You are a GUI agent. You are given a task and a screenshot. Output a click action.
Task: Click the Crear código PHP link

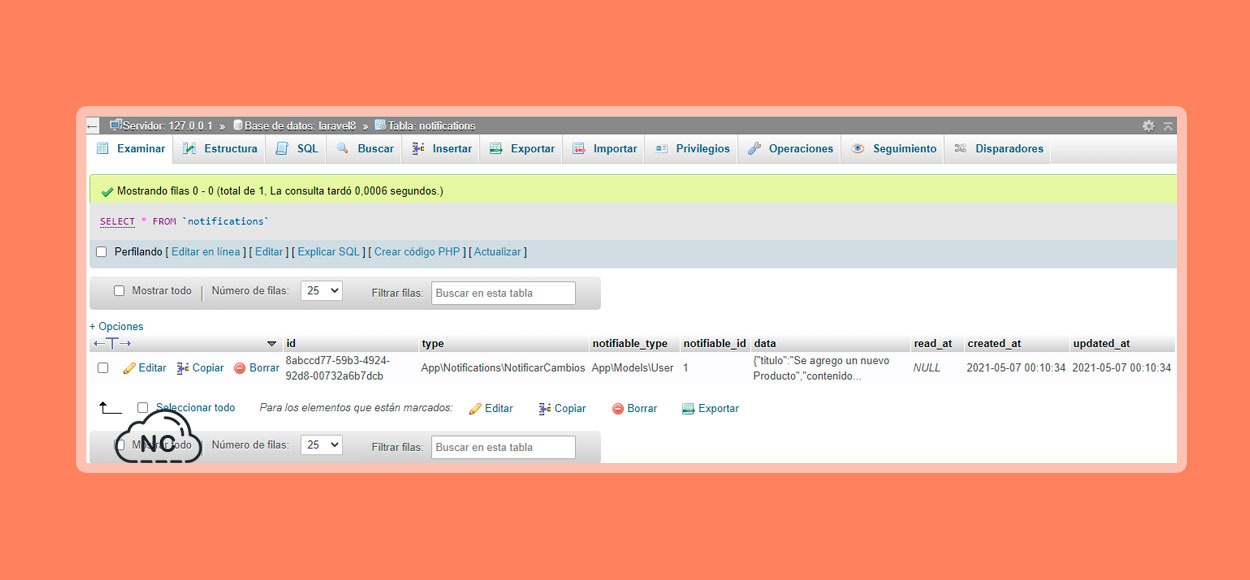coord(417,252)
